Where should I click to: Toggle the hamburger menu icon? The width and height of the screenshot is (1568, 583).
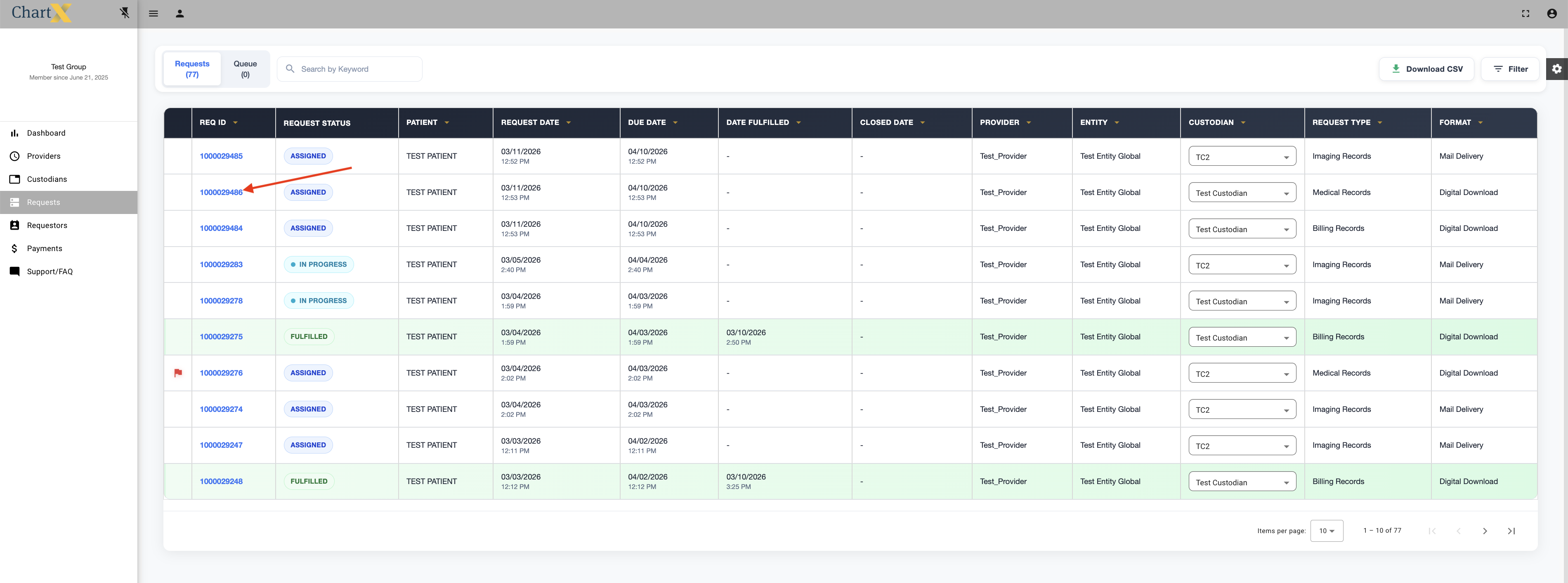click(153, 13)
